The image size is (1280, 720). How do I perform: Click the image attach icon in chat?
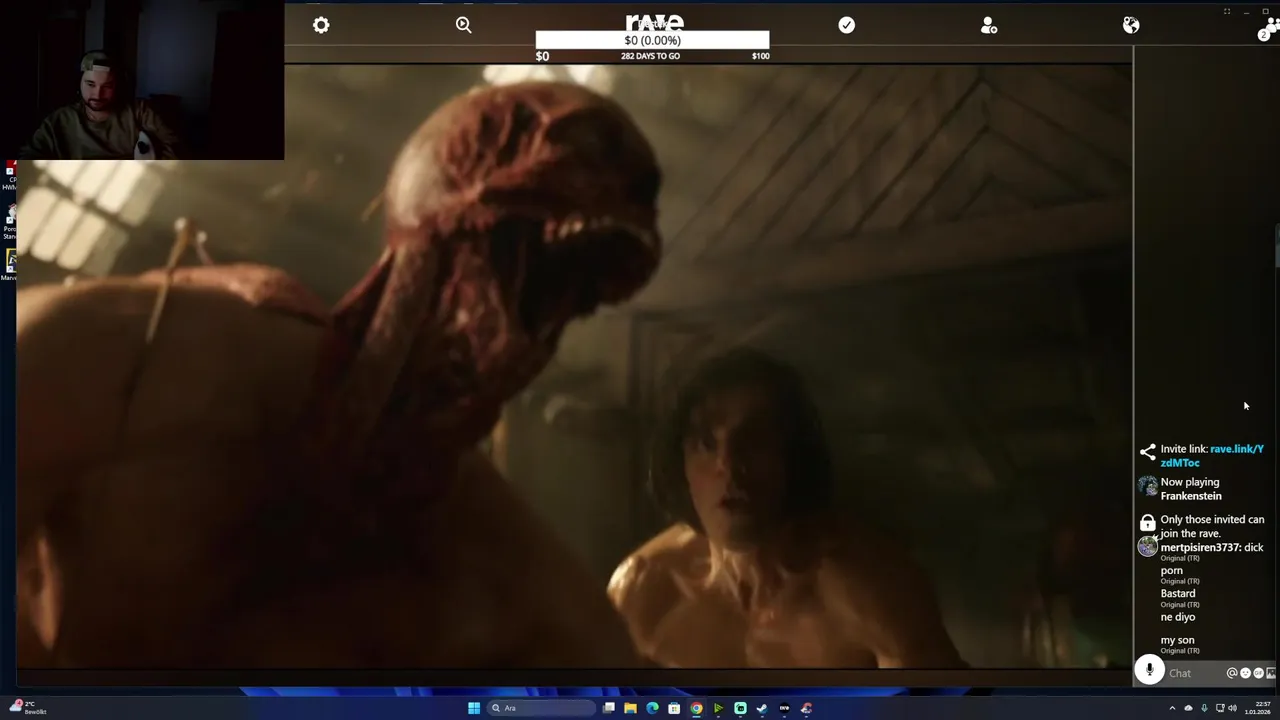[x=1271, y=673]
